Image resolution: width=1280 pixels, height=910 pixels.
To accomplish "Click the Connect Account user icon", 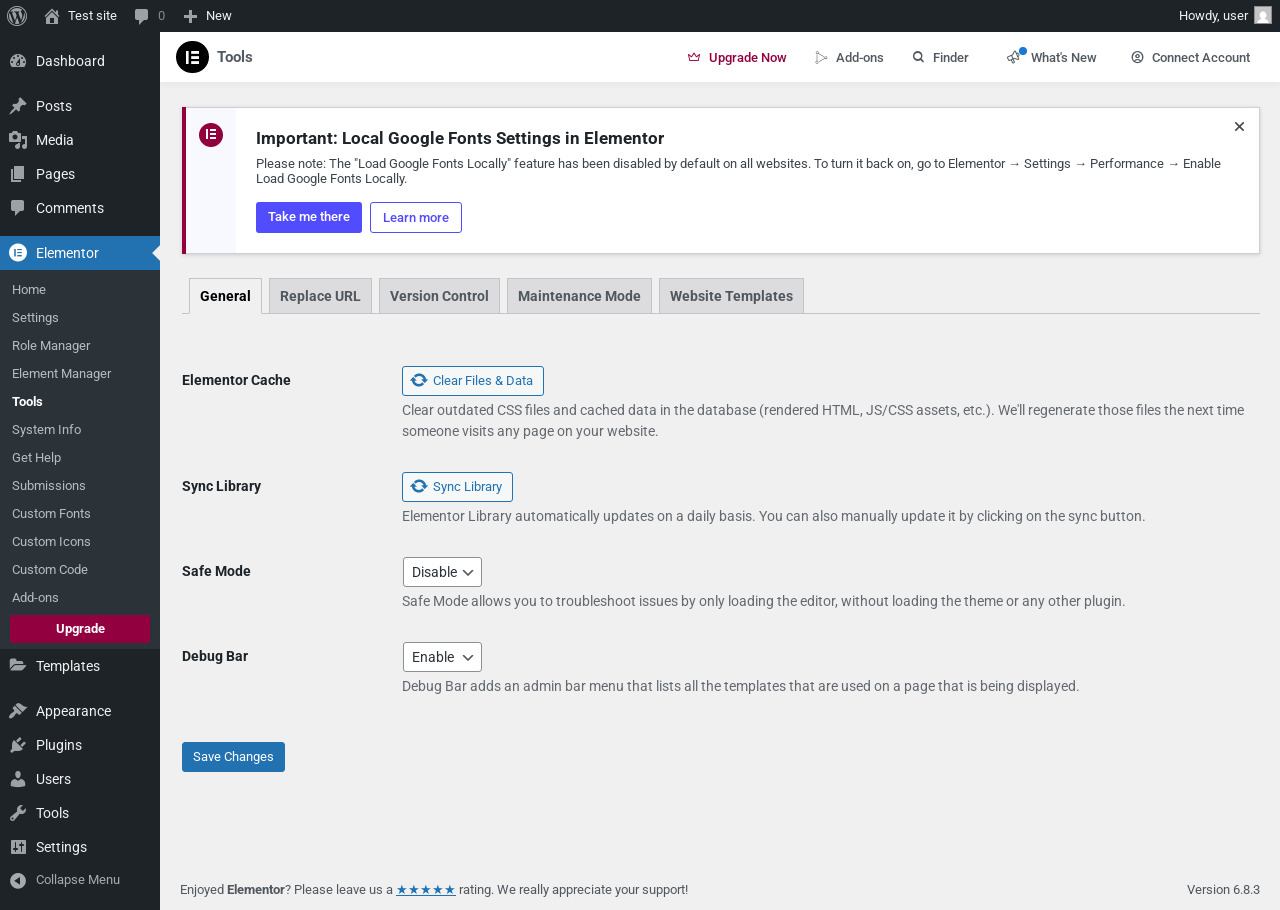I will pos(1137,58).
